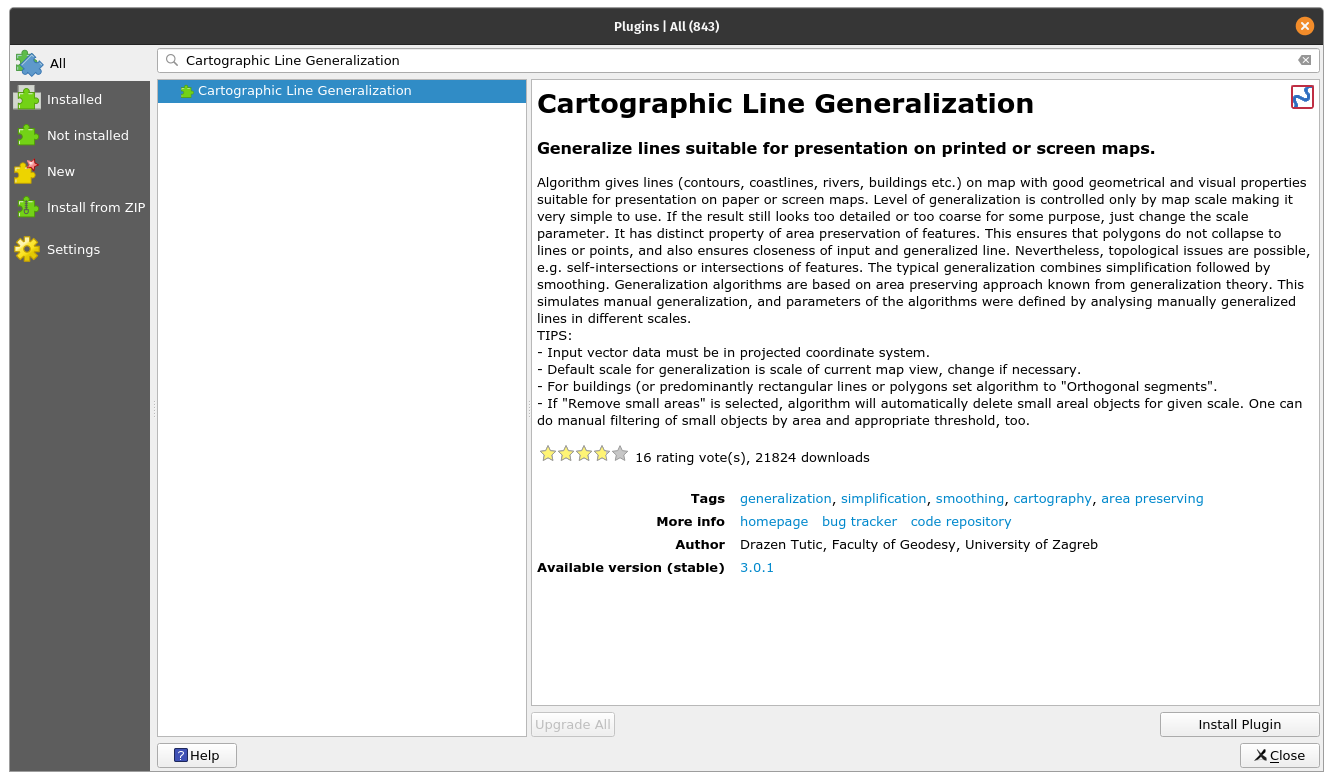Open the plugin homepage link

click(773, 522)
